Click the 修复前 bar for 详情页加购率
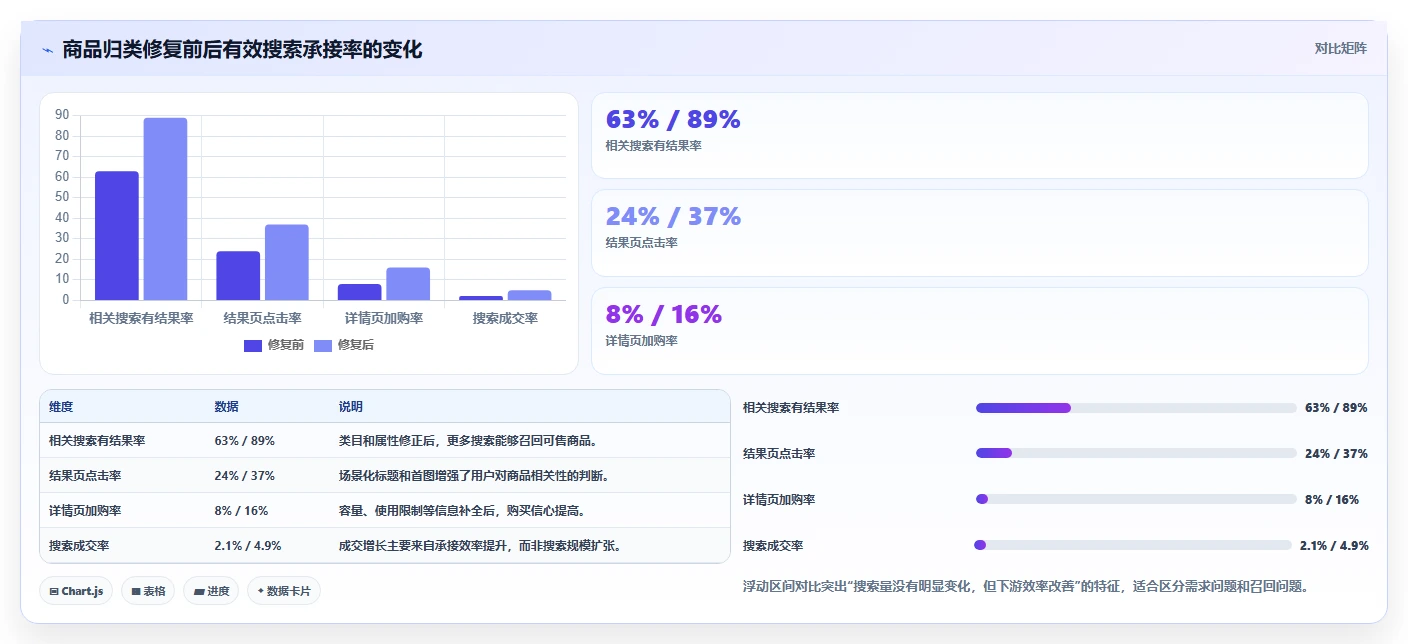The width and height of the screenshot is (1408, 644). pyautogui.click(x=360, y=292)
